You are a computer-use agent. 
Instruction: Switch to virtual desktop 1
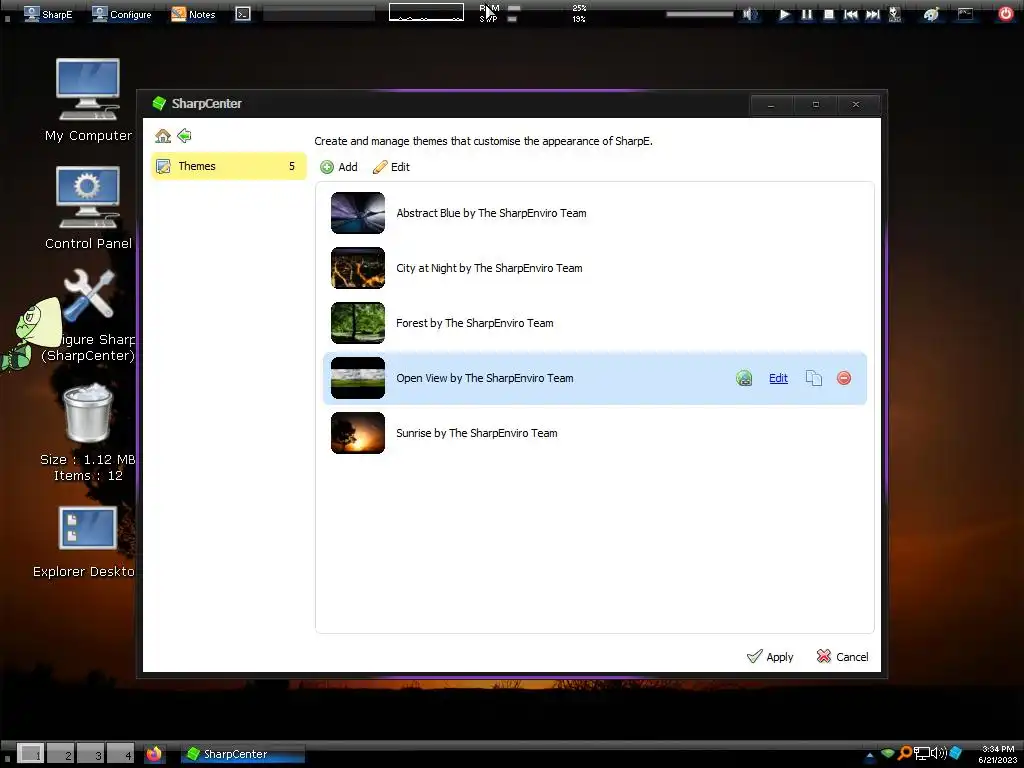click(x=31, y=754)
